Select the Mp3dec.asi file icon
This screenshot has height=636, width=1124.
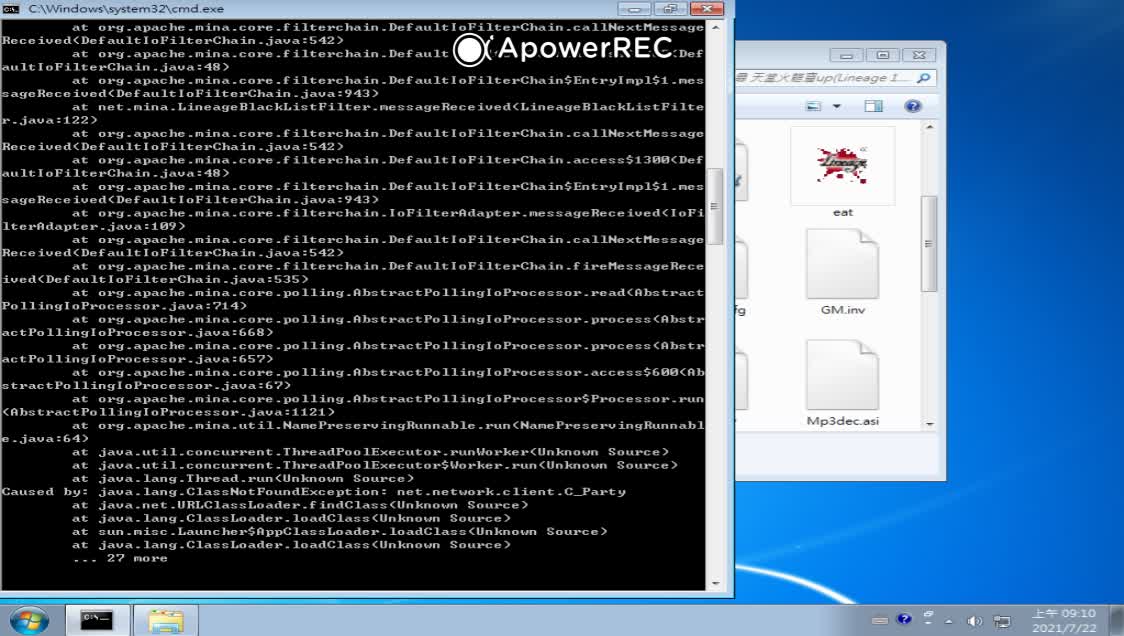(842, 374)
